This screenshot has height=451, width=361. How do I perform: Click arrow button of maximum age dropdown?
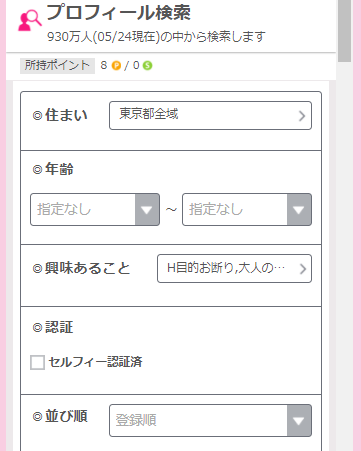(299, 210)
